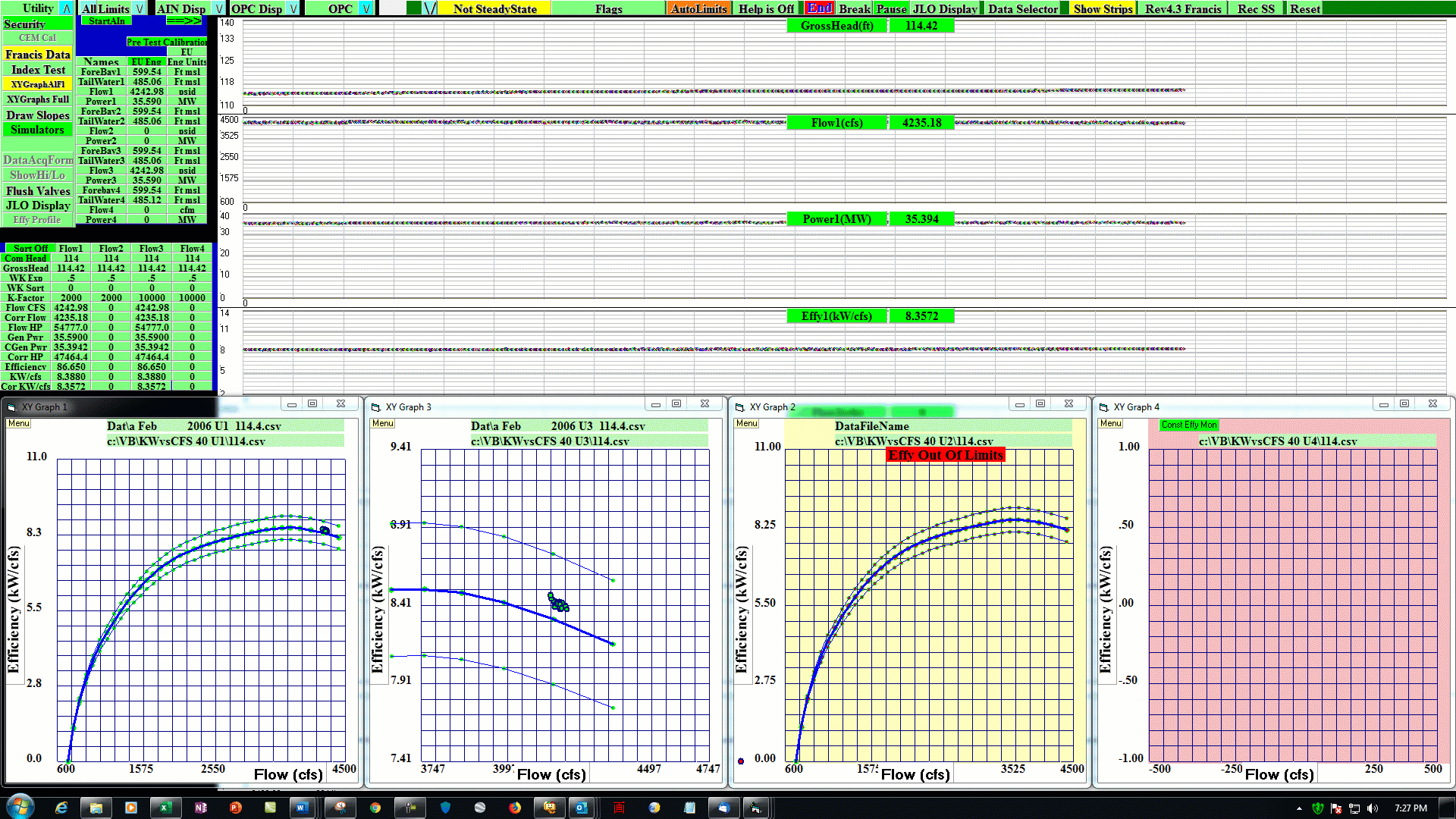
Task: Collapse the Utility panel arrow
Action: tap(67, 8)
